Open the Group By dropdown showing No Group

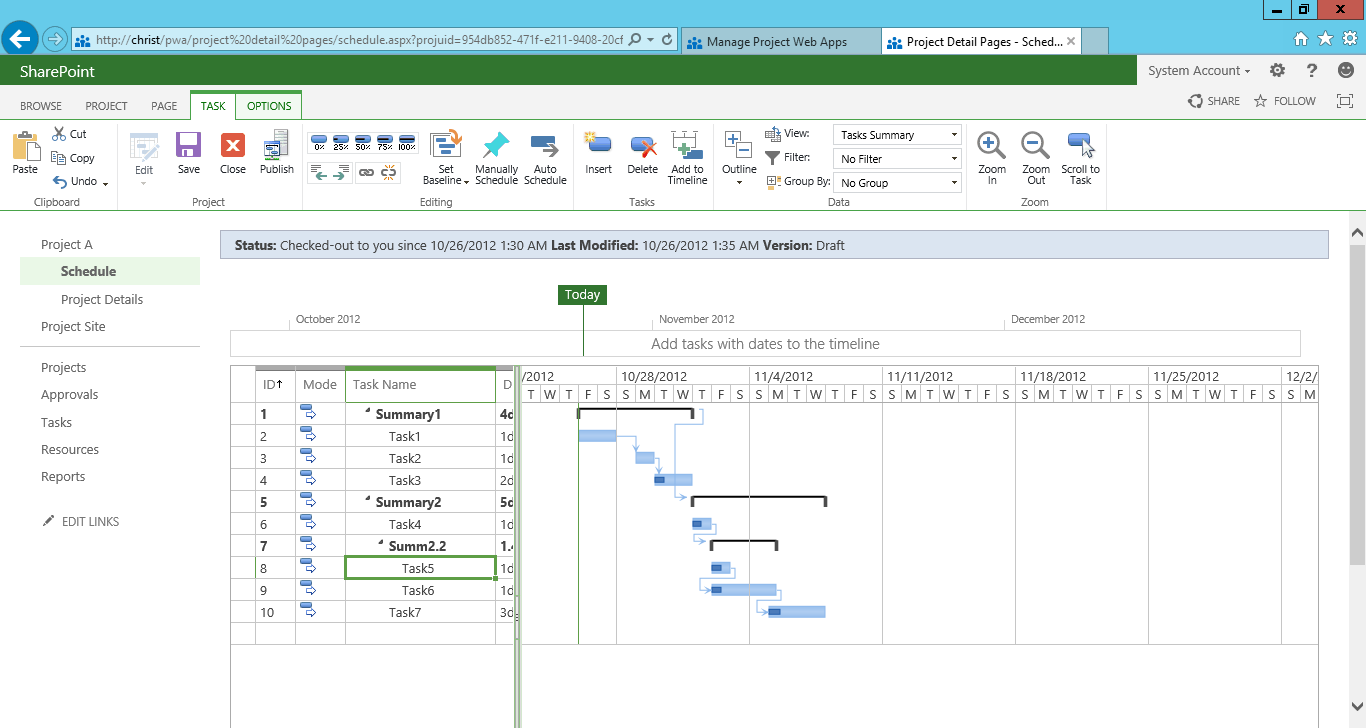[897, 183]
